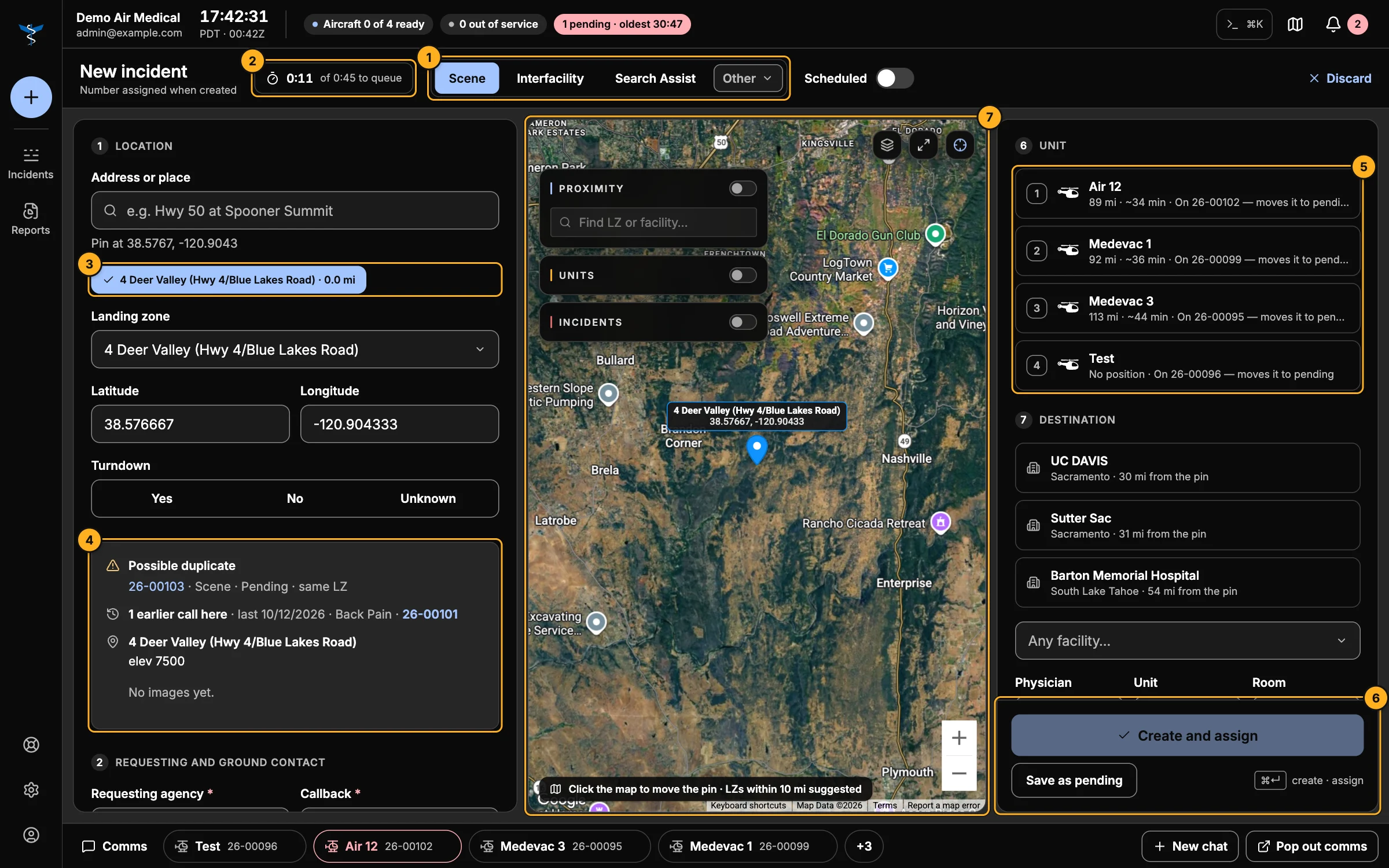This screenshot has width=1389, height=868.
Task: Click the Find LZ or facility field
Action: [x=653, y=222]
